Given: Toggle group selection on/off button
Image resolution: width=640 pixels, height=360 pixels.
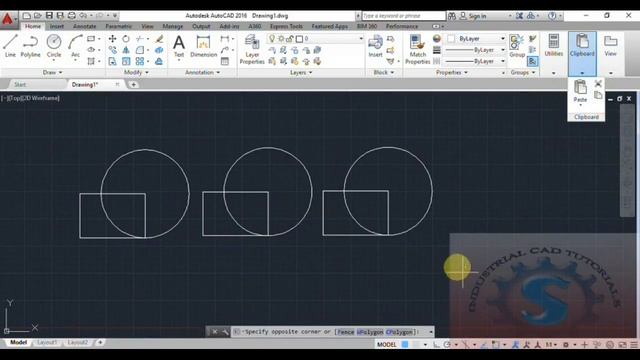Looking at the screenshot, I should [x=532, y=61].
